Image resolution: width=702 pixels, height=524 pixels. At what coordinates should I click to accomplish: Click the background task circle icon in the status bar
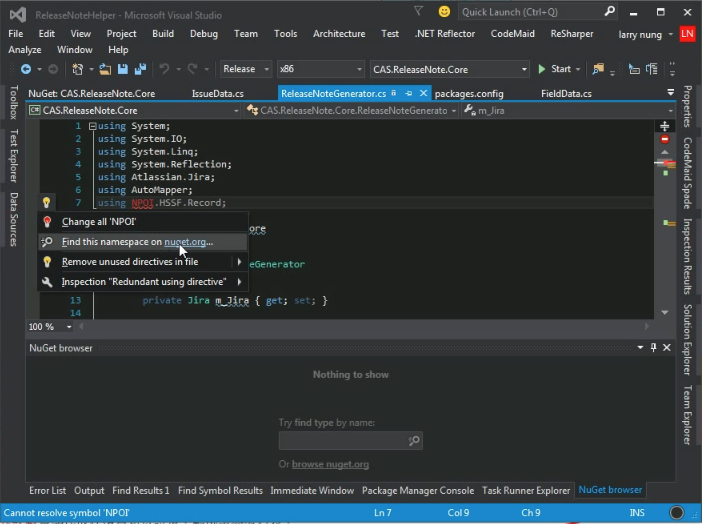[676, 512]
